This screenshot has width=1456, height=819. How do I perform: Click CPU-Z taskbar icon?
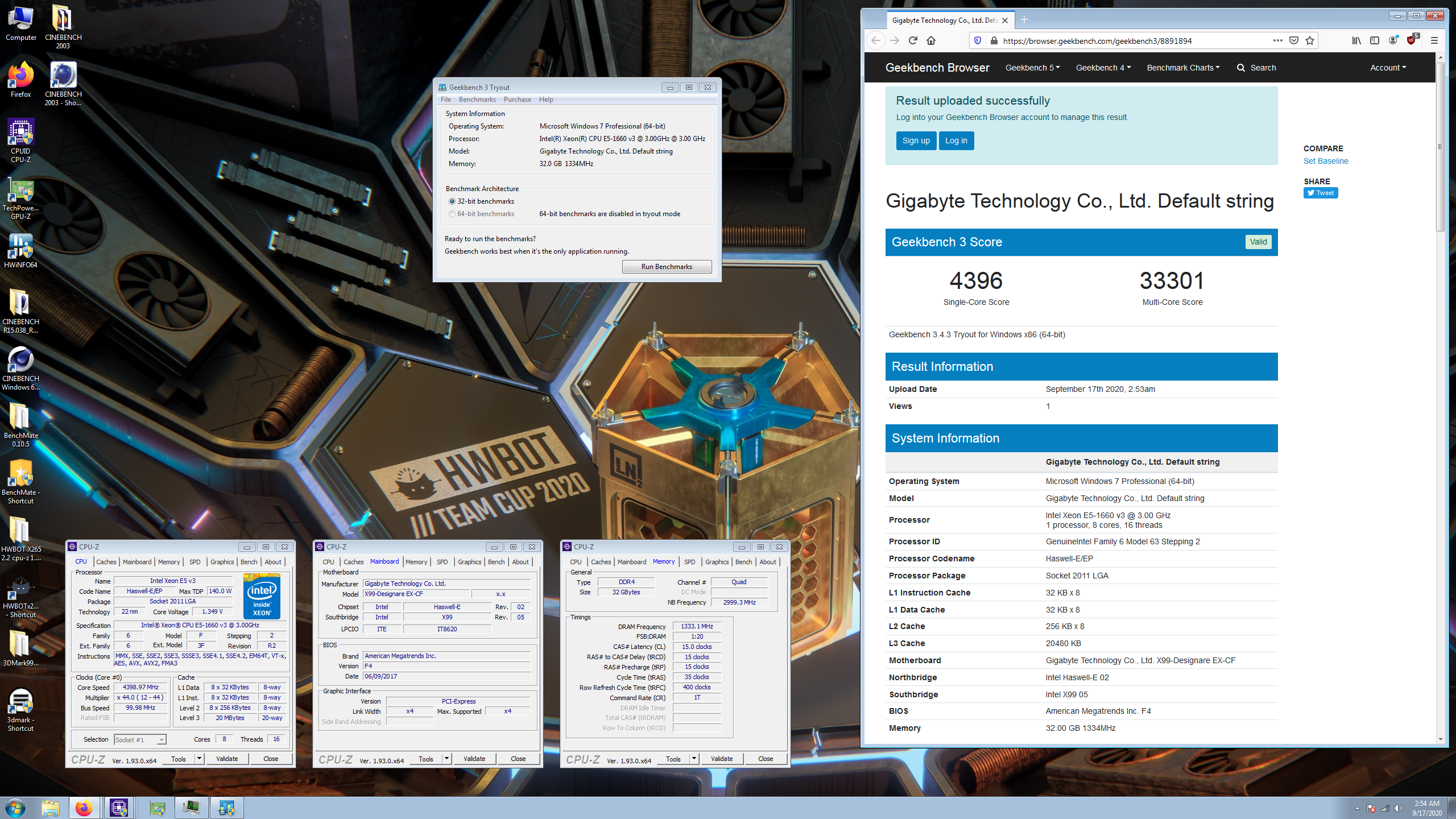click(x=119, y=808)
